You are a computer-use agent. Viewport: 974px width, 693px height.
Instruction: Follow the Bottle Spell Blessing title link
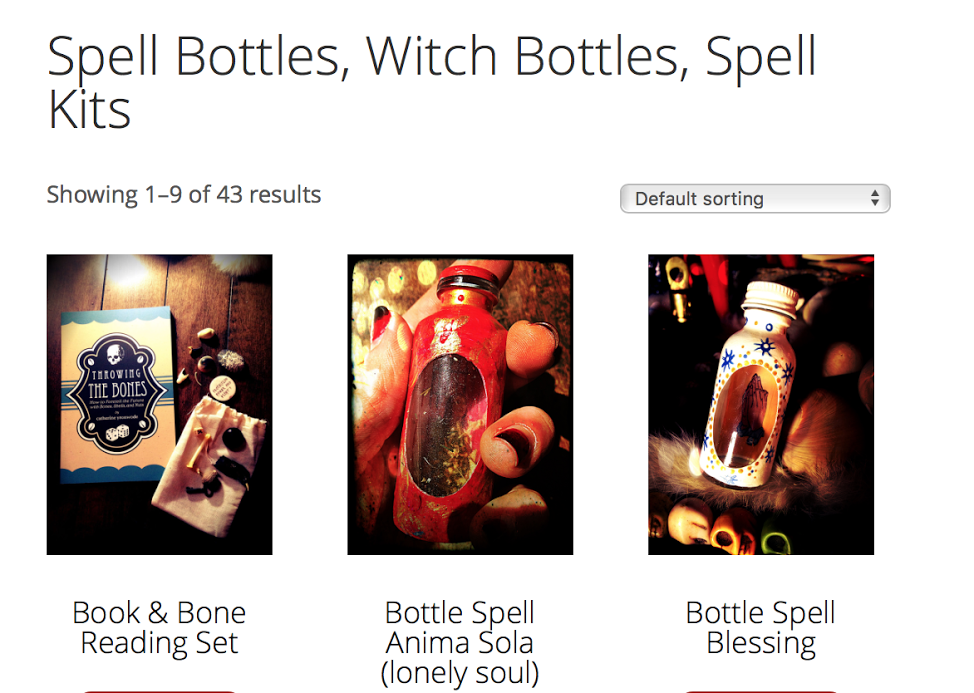(760, 628)
